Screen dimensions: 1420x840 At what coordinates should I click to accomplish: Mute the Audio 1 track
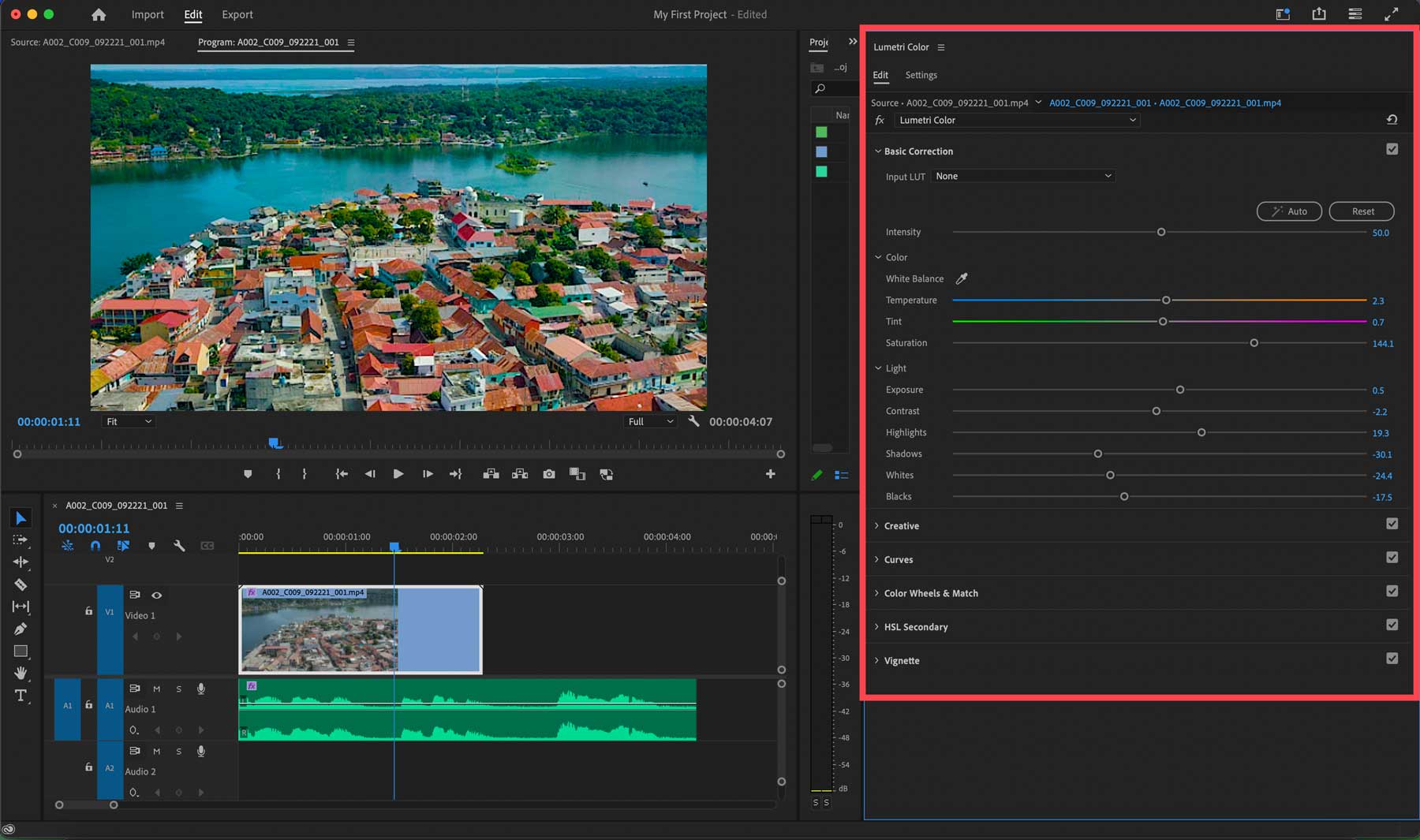(x=157, y=689)
